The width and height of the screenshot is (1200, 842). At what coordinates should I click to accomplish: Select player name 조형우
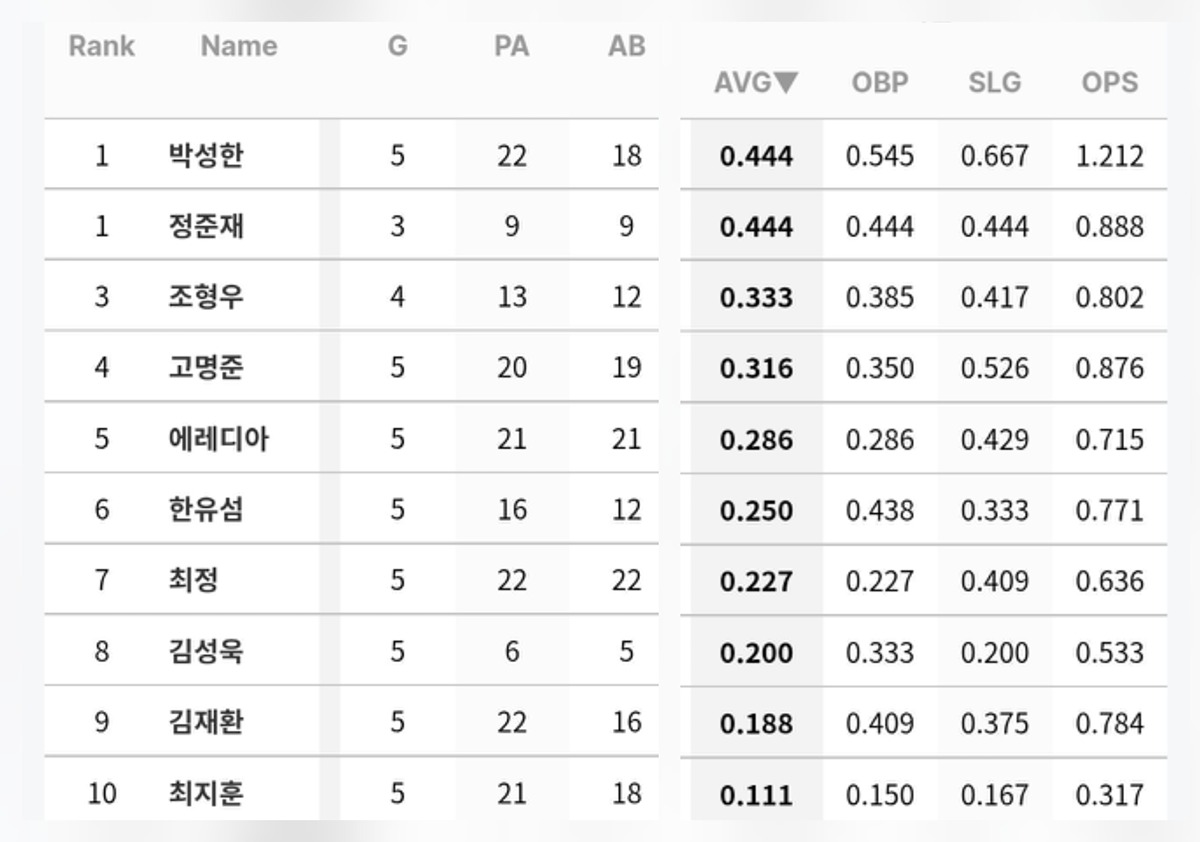[206, 297]
